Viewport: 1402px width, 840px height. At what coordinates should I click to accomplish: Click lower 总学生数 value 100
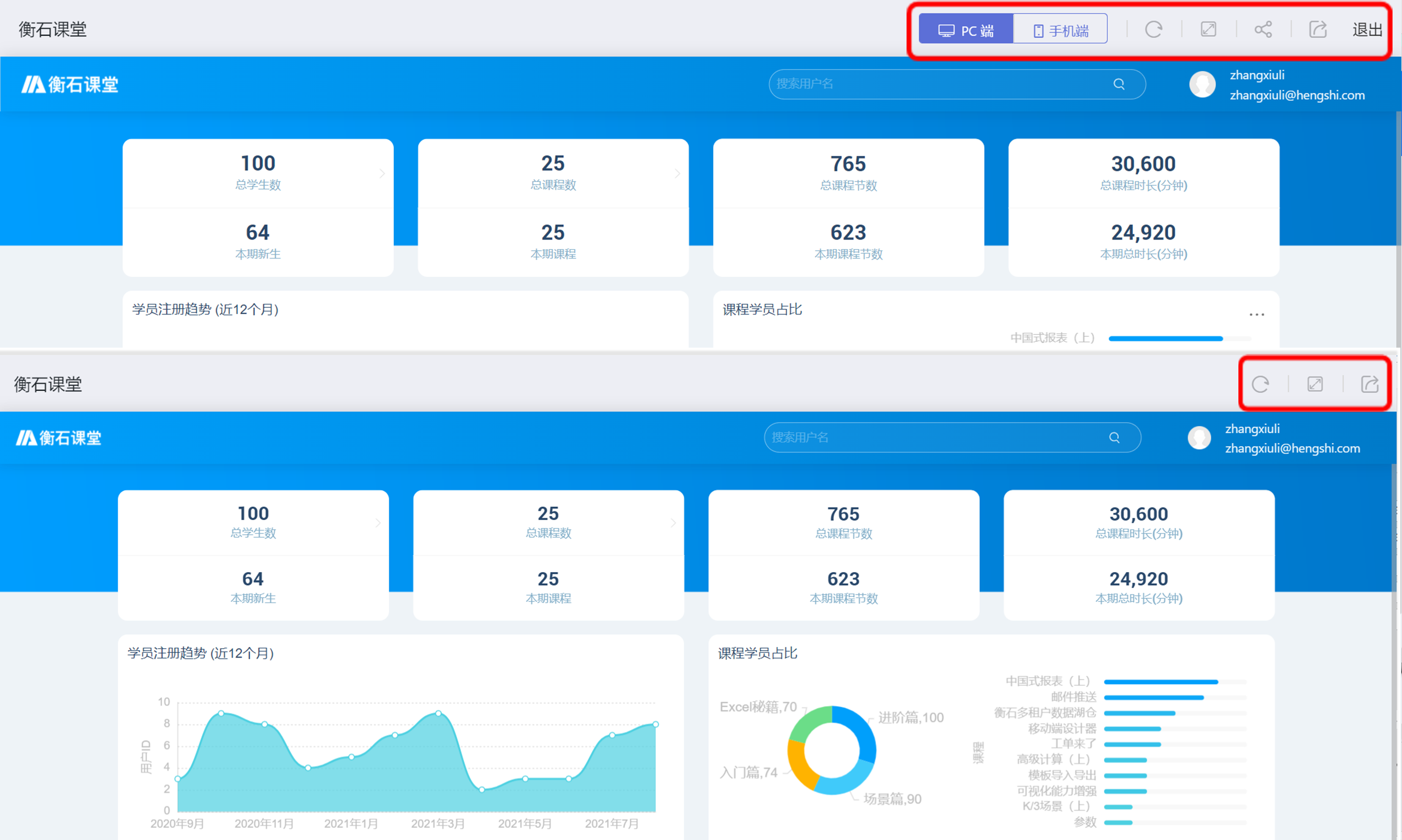(253, 513)
